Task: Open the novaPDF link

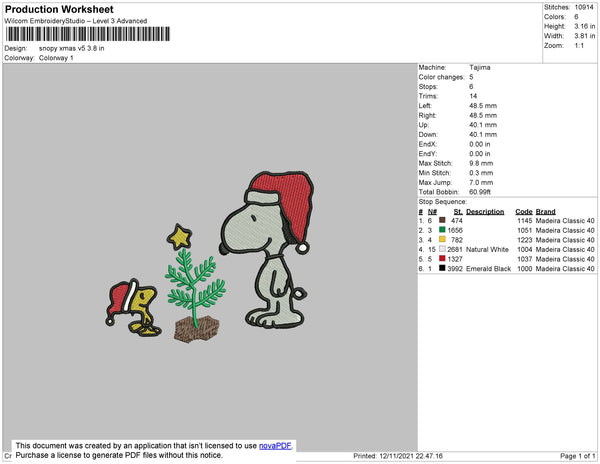Action: pyautogui.click(x=275, y=446)
